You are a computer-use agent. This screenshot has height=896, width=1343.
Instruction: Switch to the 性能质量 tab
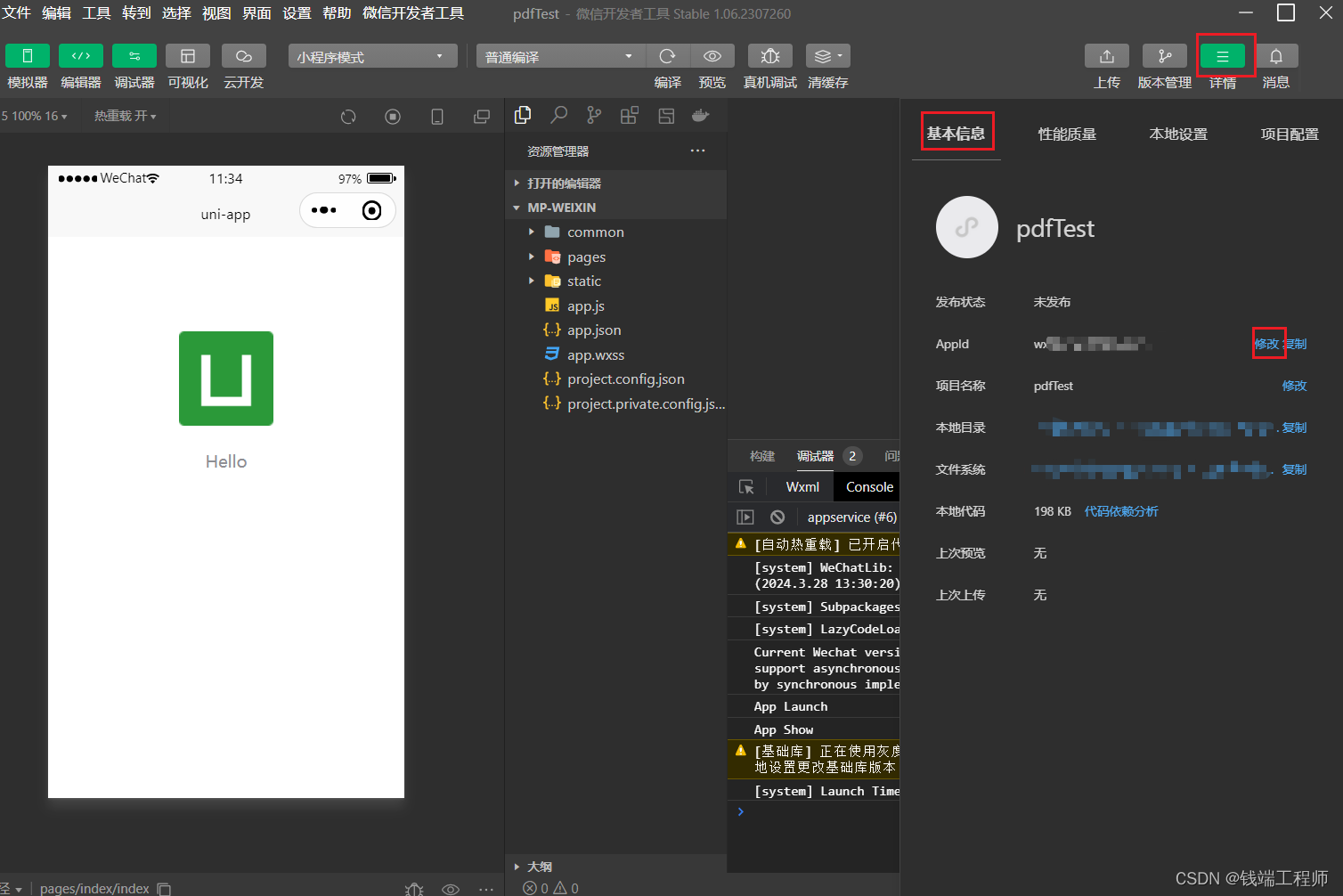(x=1067, y=134)
